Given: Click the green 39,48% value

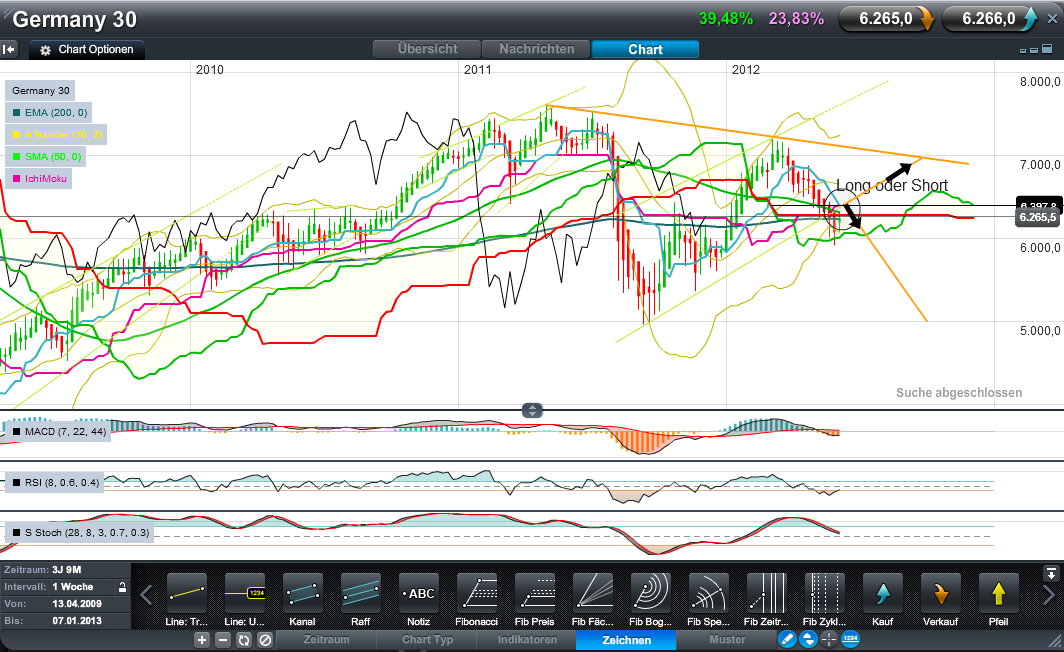Looking at the screenshot, I should [726, 19].
